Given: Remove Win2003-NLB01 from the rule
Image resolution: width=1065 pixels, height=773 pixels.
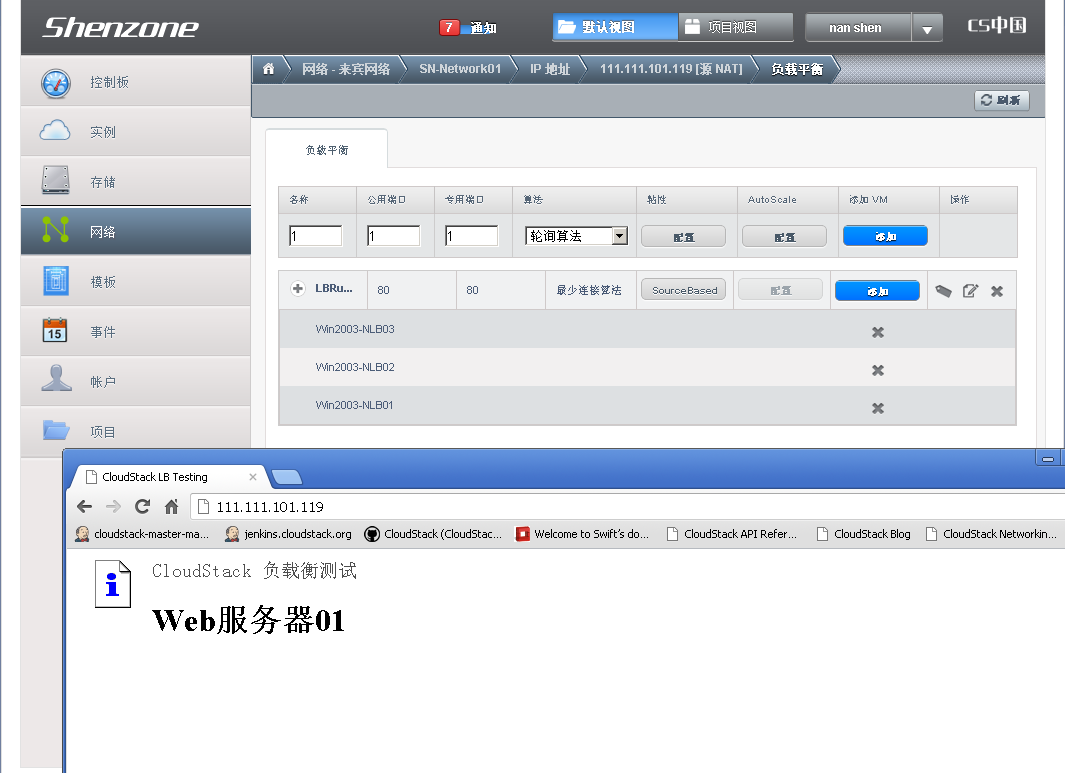Looking at the screenshot, I should coord(878,408).
